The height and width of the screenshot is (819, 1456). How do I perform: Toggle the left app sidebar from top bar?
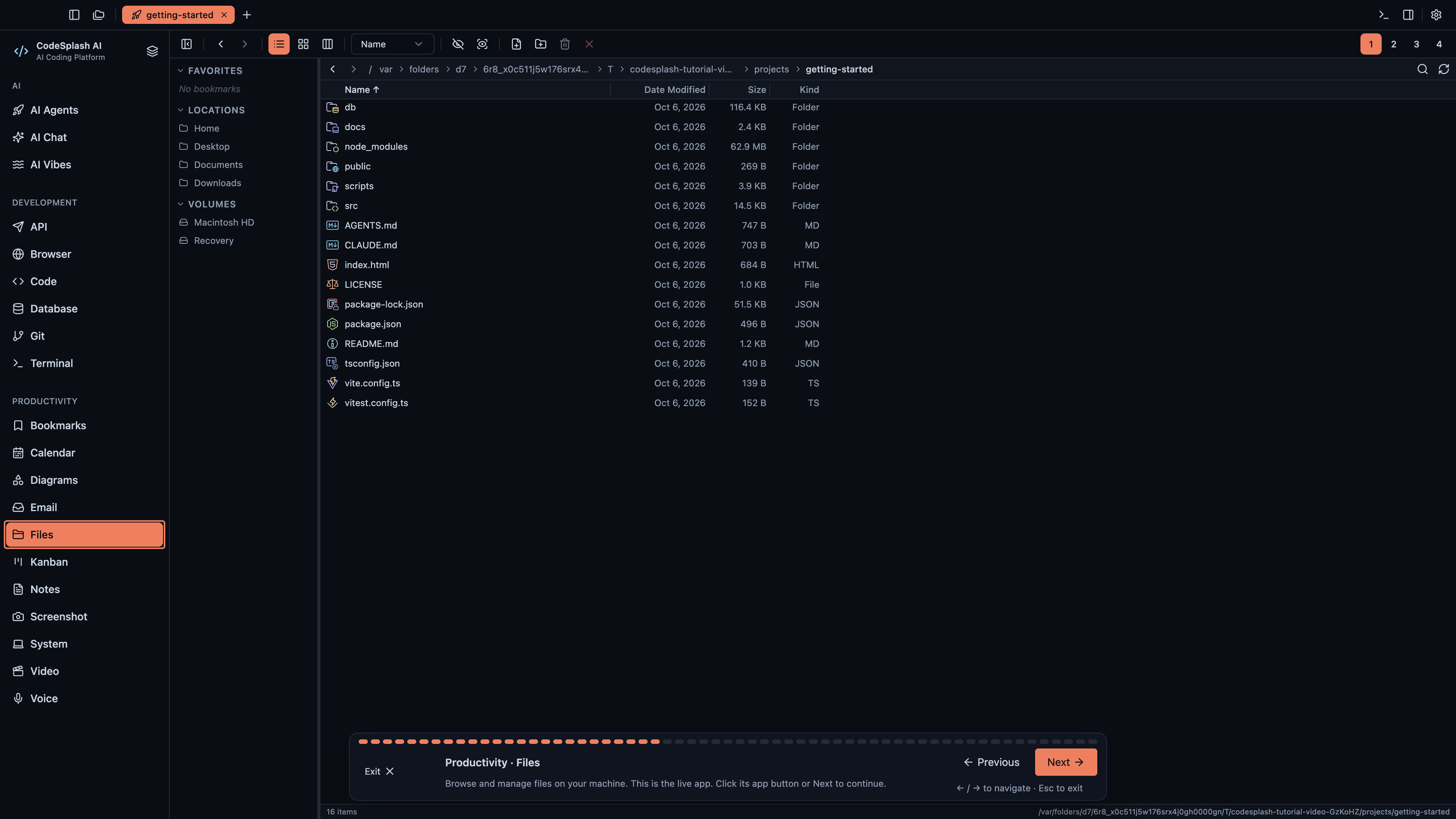(x=74, y=15)
